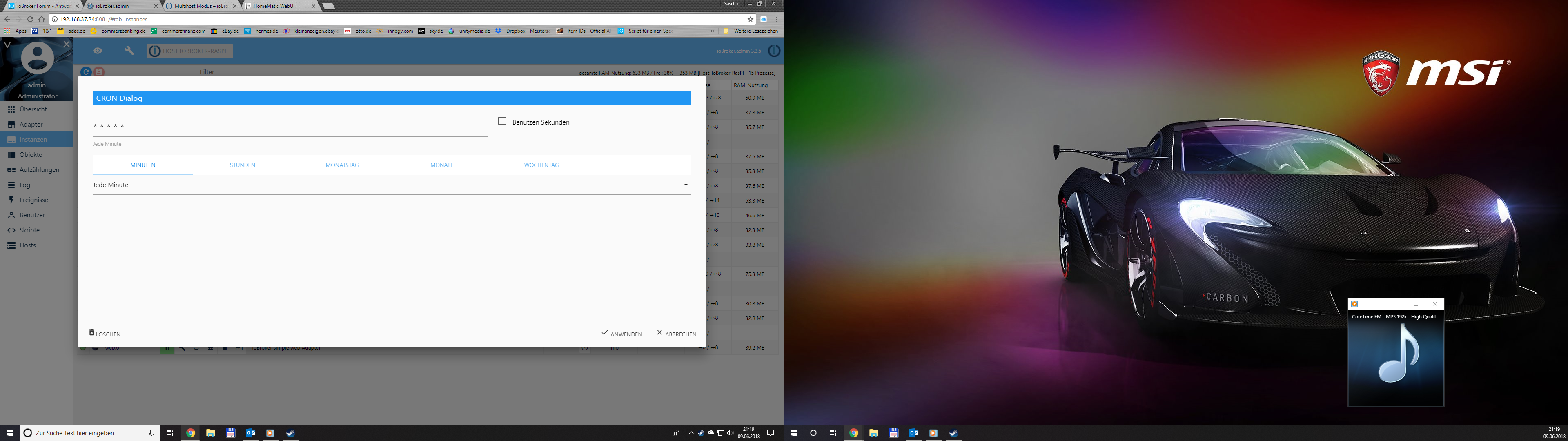The height and width of the screenshot is (441, 1568).
Task: Click Outlook icon in left taskbar
Action: (250, 433)
